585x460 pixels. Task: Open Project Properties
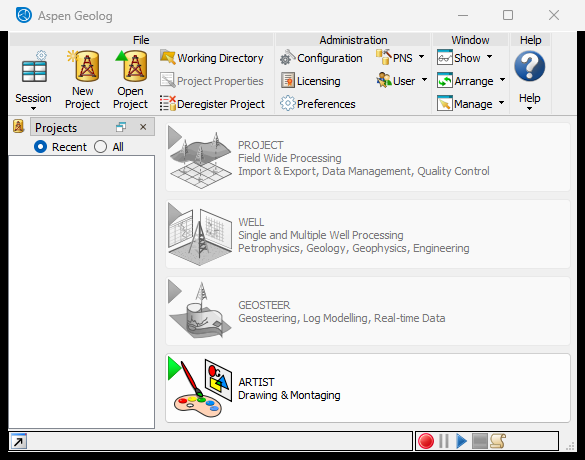(x=212, y=81)
